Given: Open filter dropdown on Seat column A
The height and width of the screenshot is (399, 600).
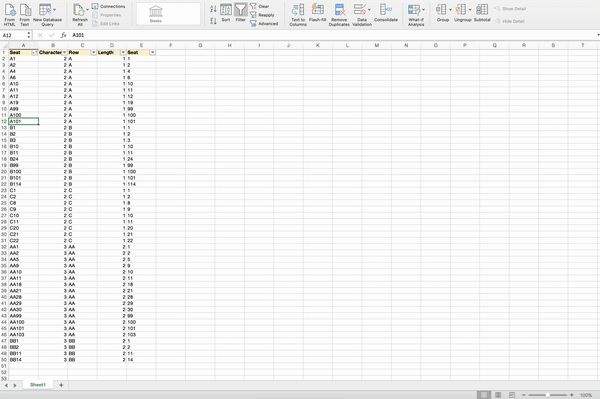Looking at the screenshot, I should [x=34, y=52].
